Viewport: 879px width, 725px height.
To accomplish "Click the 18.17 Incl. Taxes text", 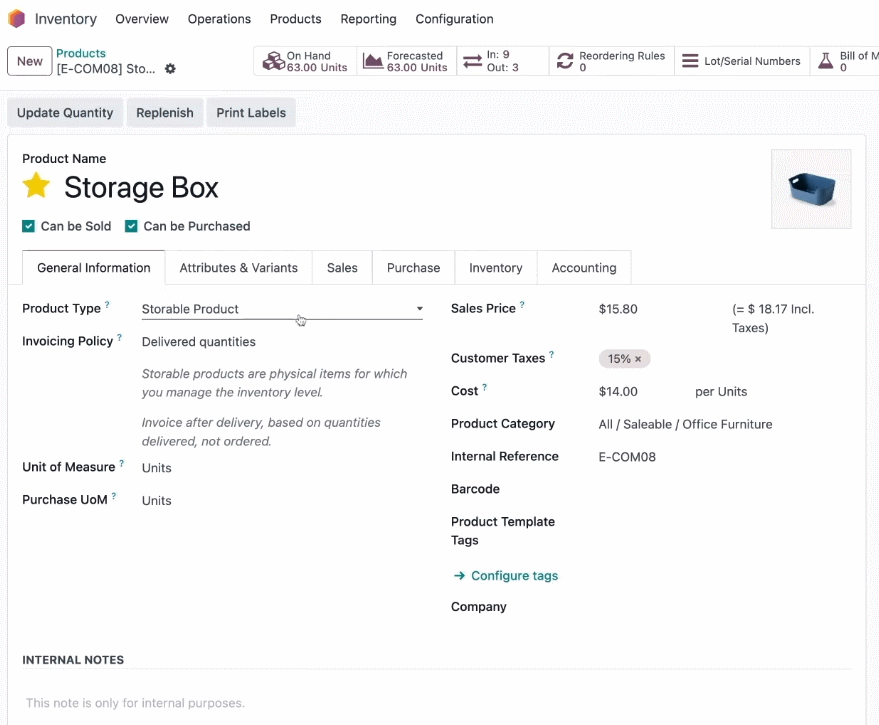I will click(773, 318).
